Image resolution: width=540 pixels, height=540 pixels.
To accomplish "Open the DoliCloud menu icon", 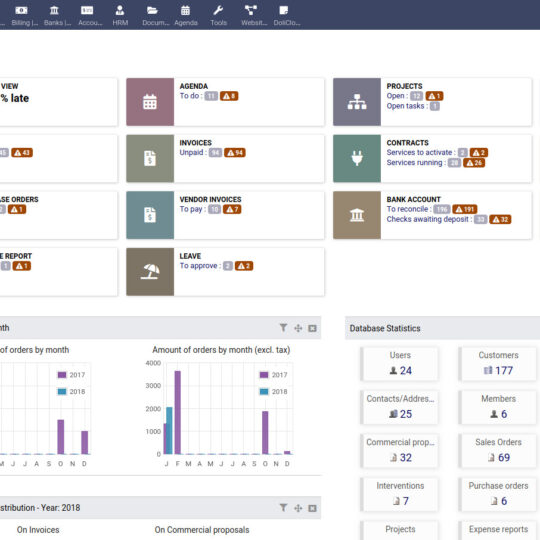I will (x=284, y=11).
